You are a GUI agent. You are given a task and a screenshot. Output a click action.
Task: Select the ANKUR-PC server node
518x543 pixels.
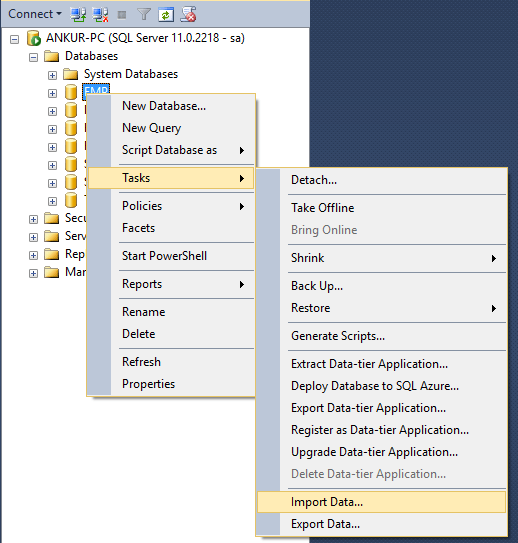pyautogui.click(x=145, y=38)
